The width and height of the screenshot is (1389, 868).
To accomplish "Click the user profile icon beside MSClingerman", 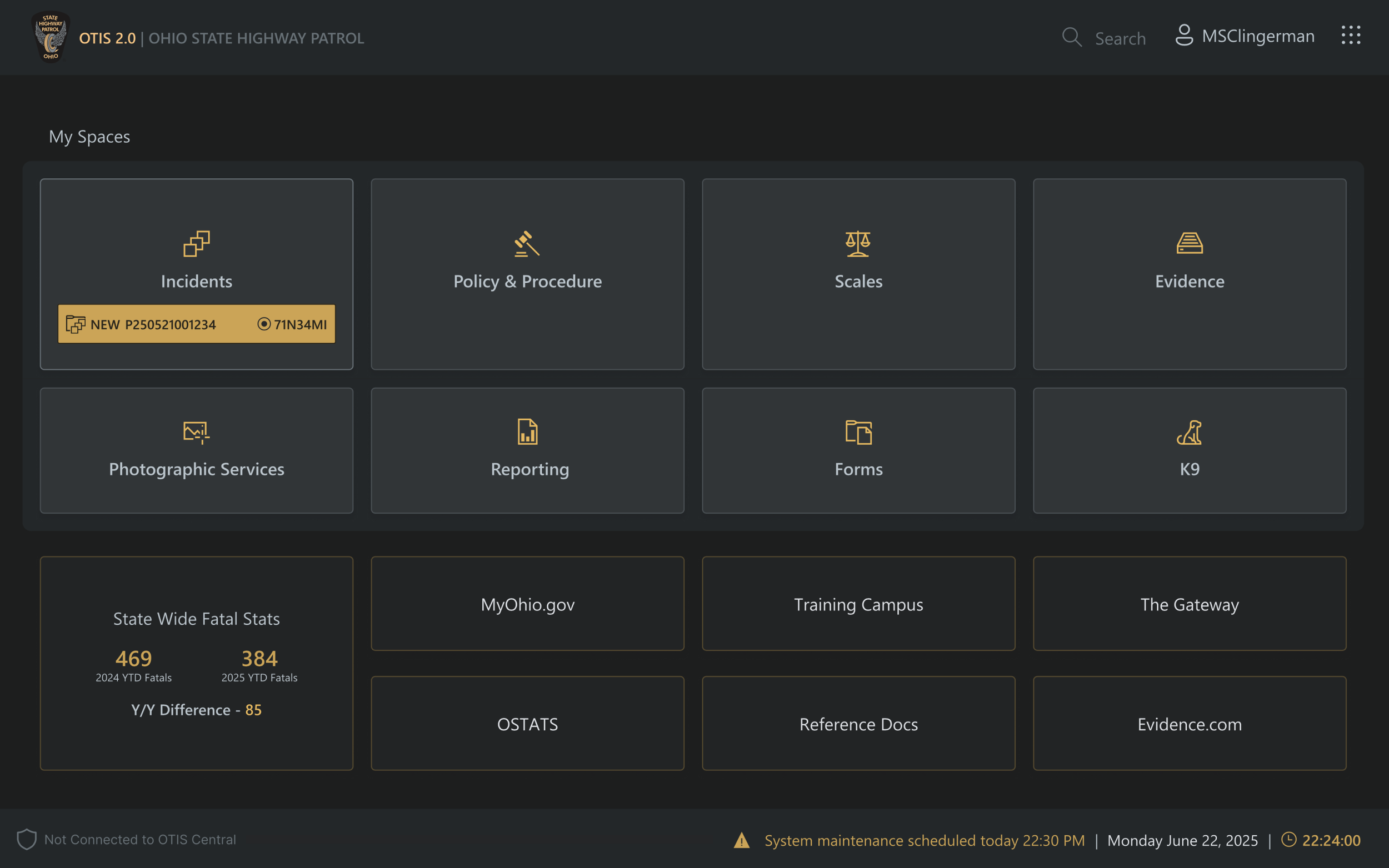I will coord(1184,36).
